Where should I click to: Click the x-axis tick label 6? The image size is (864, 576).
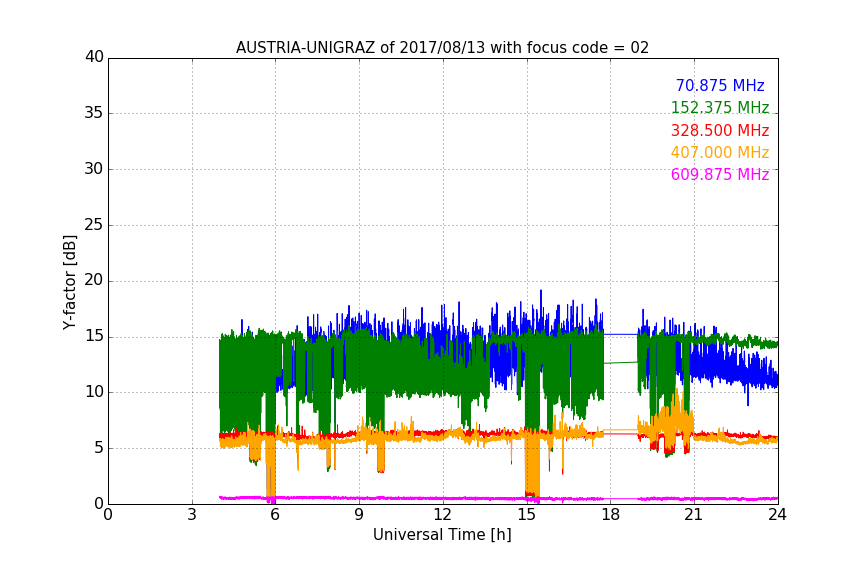[276, 515]
